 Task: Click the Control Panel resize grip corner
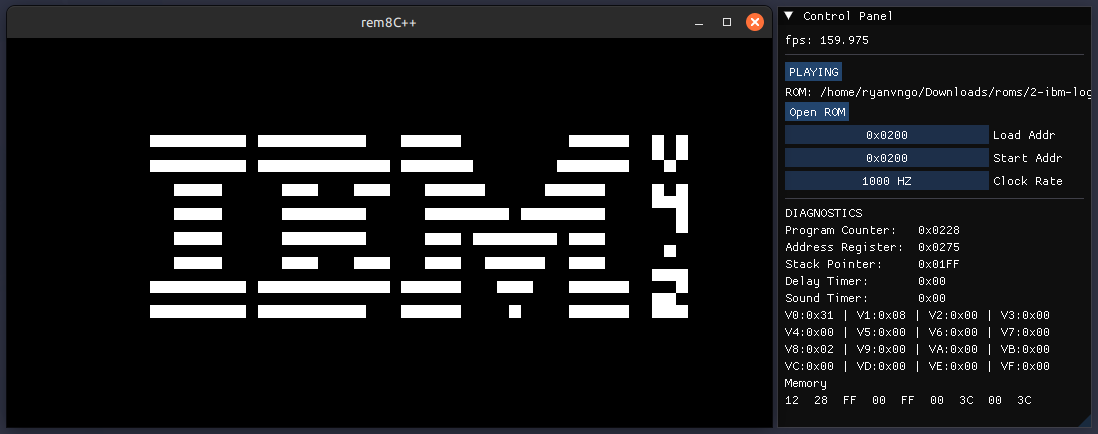(1086, 421)
